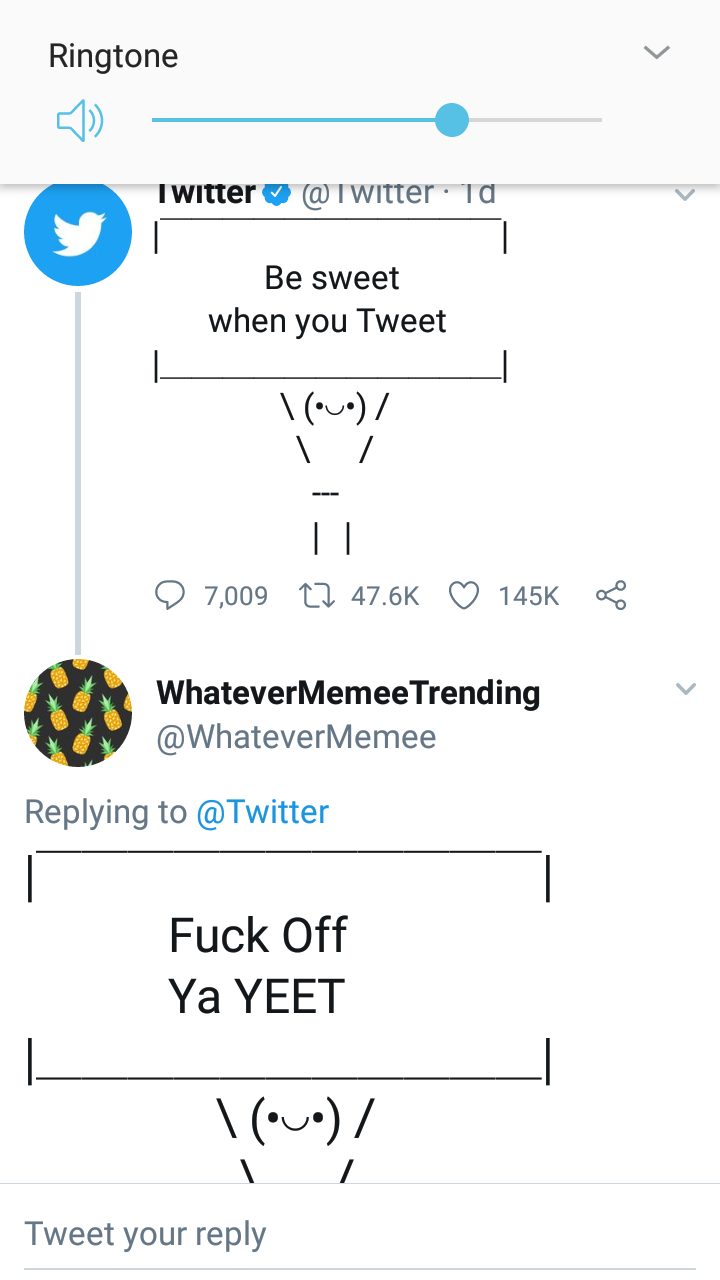Click the @WhateverMemee handle
The width and height of the screenshot is (720, 1280).
coord(296,737)
